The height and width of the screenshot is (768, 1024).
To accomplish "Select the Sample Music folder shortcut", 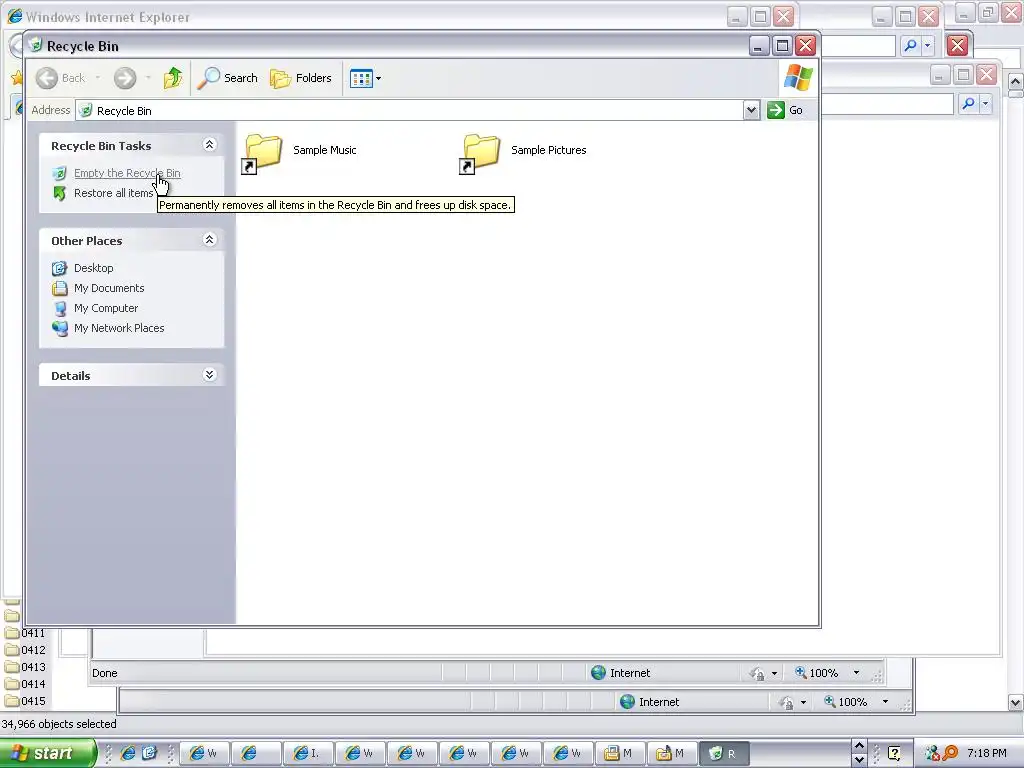I will (x=300, y=153).
